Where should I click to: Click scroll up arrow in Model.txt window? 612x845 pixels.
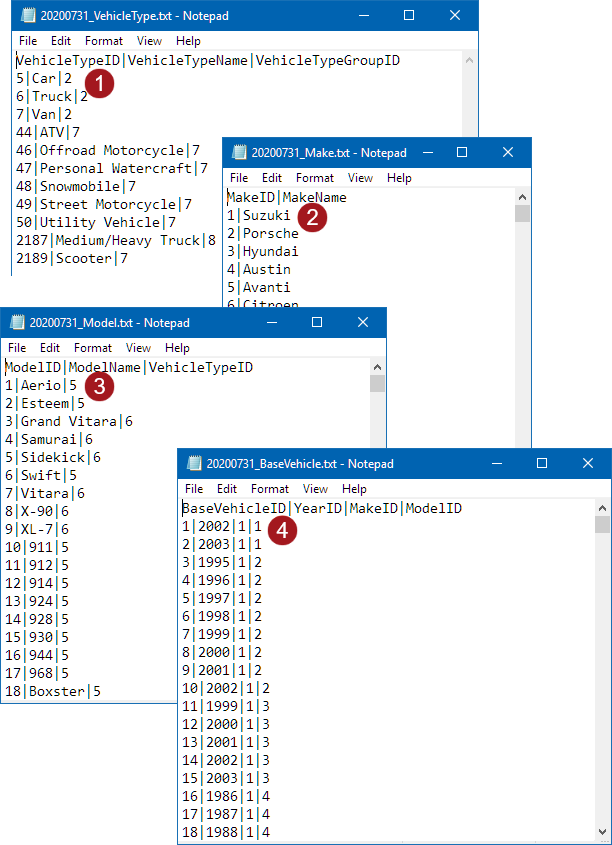coord(377,368)
